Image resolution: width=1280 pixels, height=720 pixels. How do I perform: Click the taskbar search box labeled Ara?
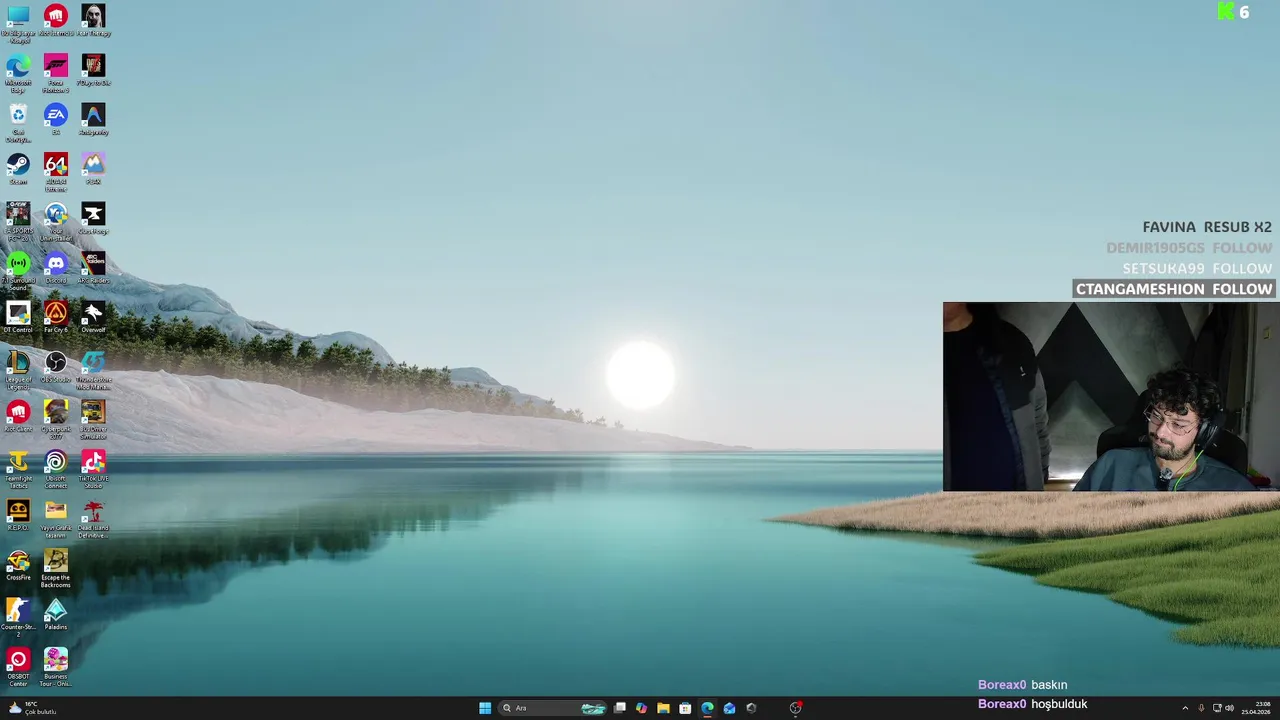(553, 708)
